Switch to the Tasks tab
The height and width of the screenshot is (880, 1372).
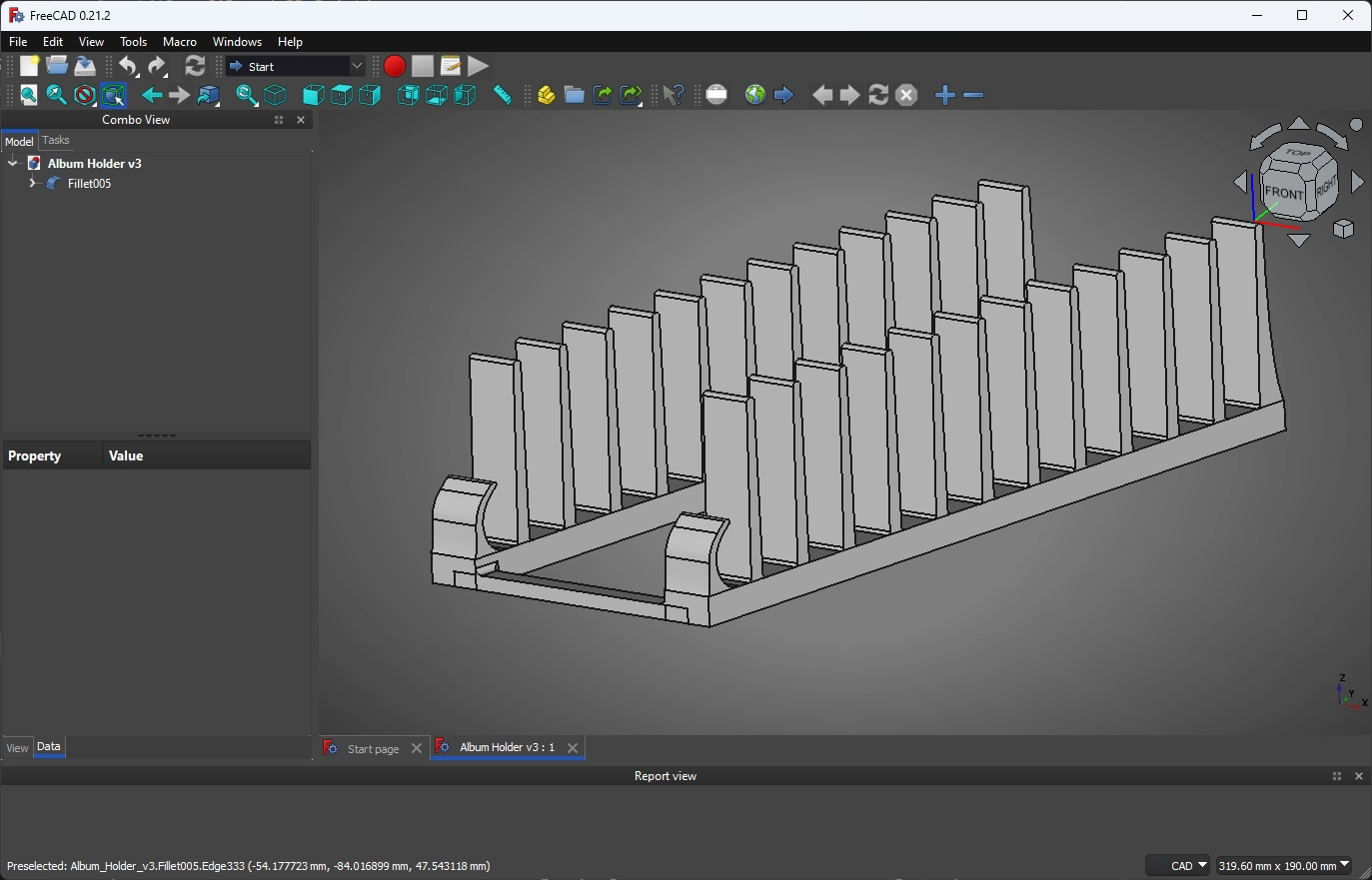56,140
